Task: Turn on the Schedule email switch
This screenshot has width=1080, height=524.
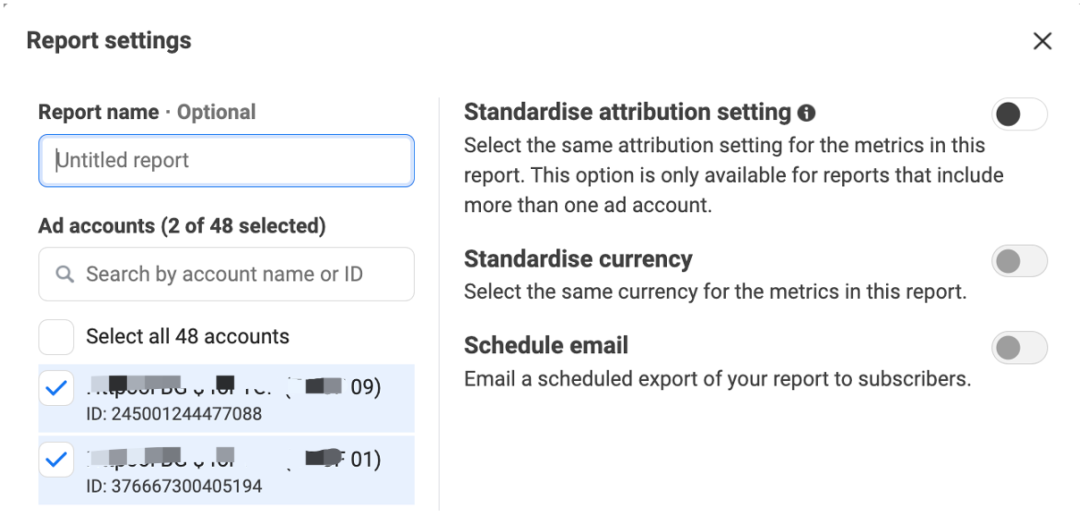Action: coord(1018,348)
